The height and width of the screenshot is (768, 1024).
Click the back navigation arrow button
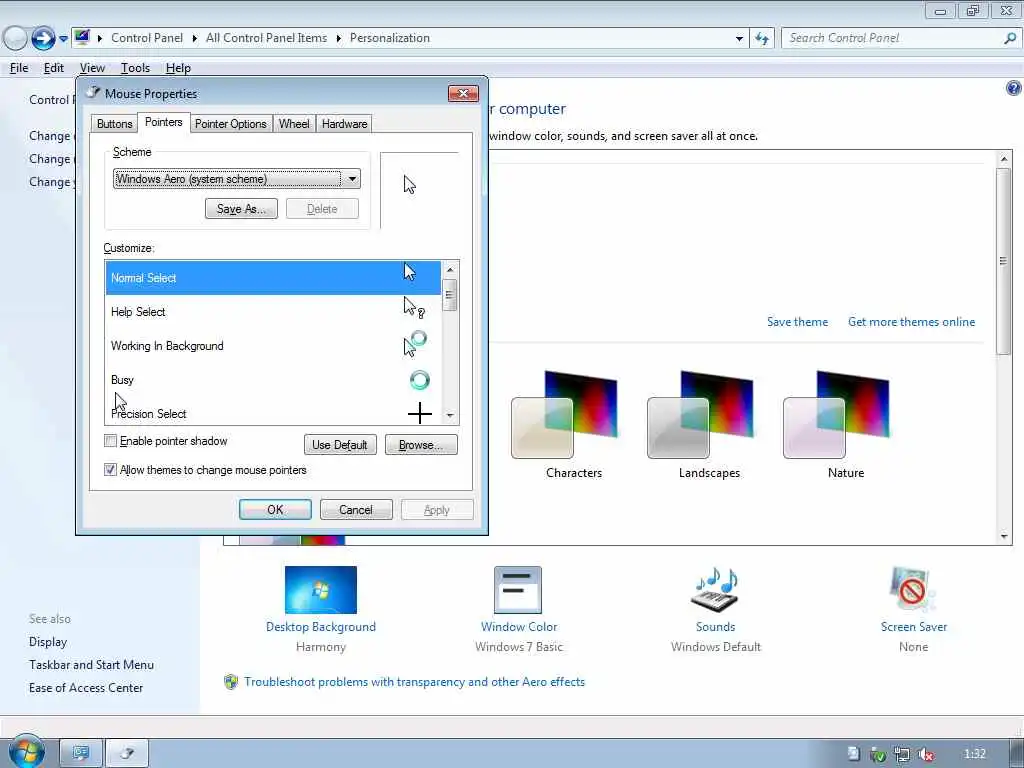click(15, 39)
